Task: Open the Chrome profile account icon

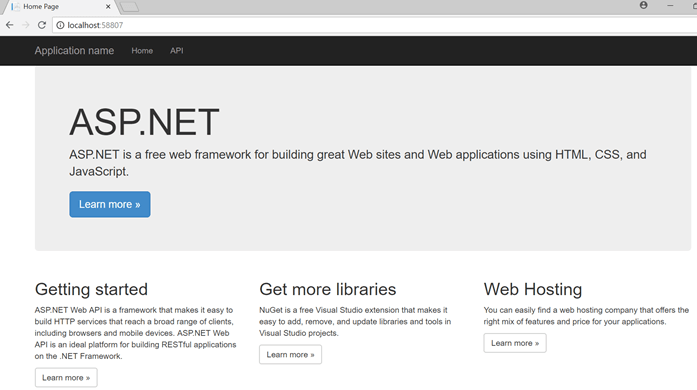Action: click(x=643, y=5)
